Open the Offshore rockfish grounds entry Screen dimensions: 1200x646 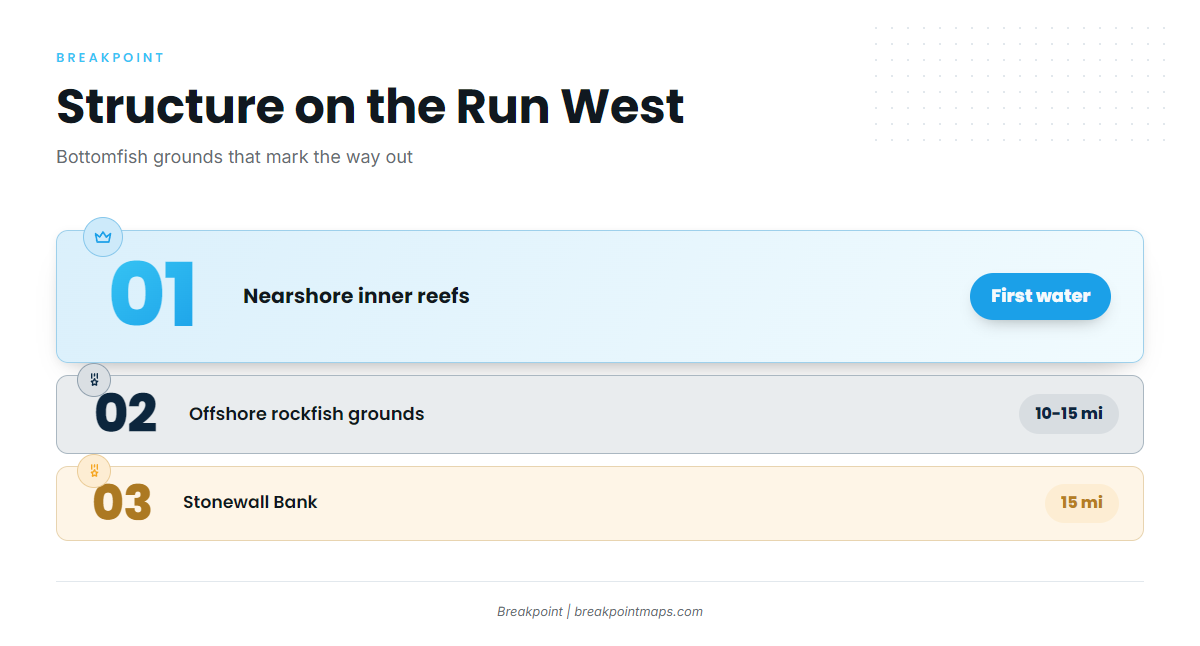[307, 414]
